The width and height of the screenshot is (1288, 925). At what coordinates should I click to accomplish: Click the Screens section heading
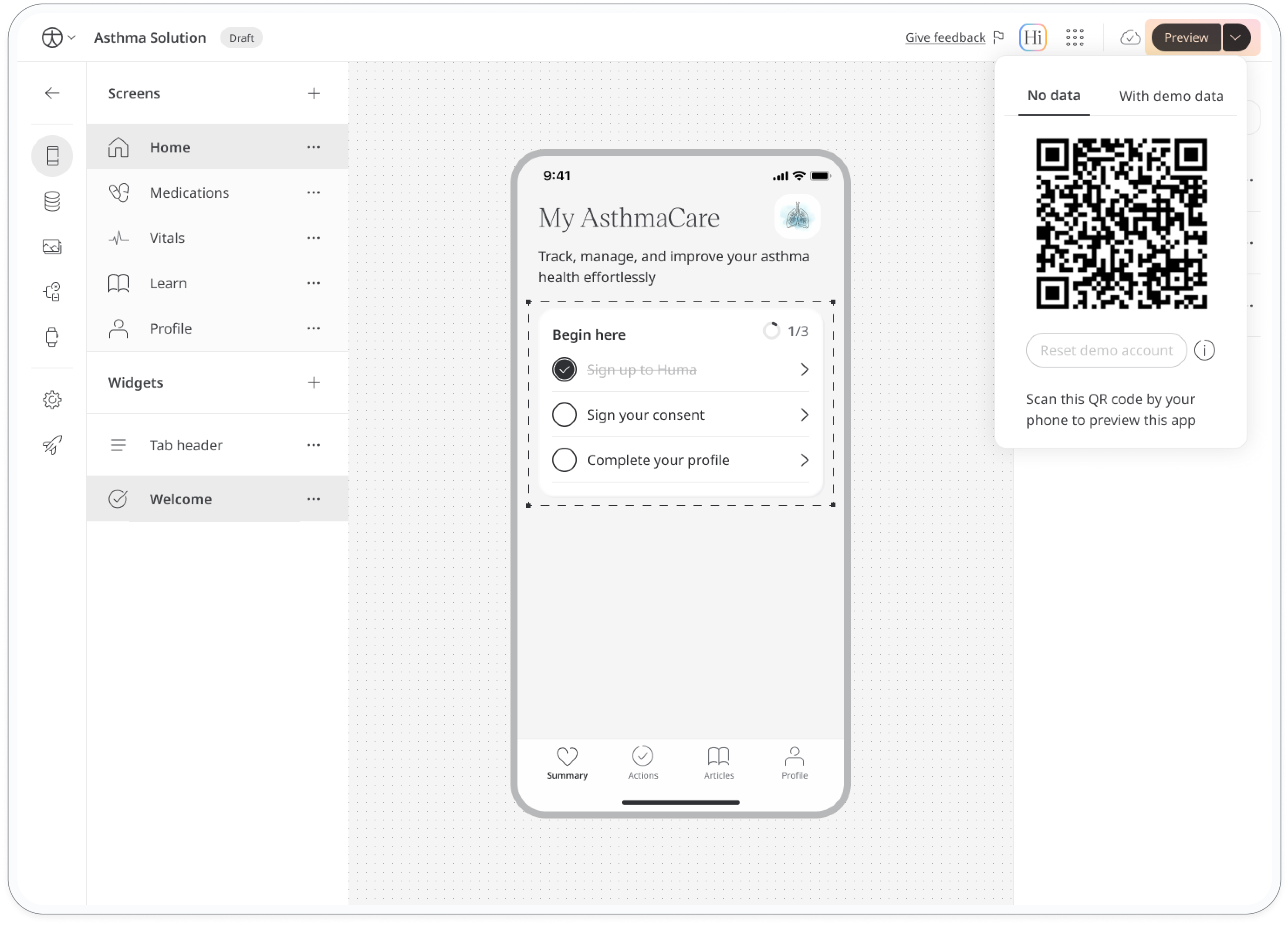coord(134,93)
